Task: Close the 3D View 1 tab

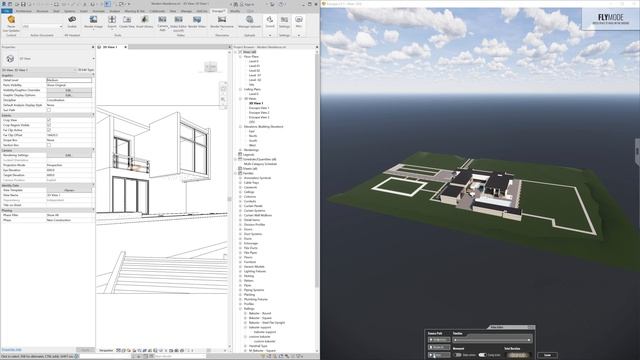Action: click(125, 47)
